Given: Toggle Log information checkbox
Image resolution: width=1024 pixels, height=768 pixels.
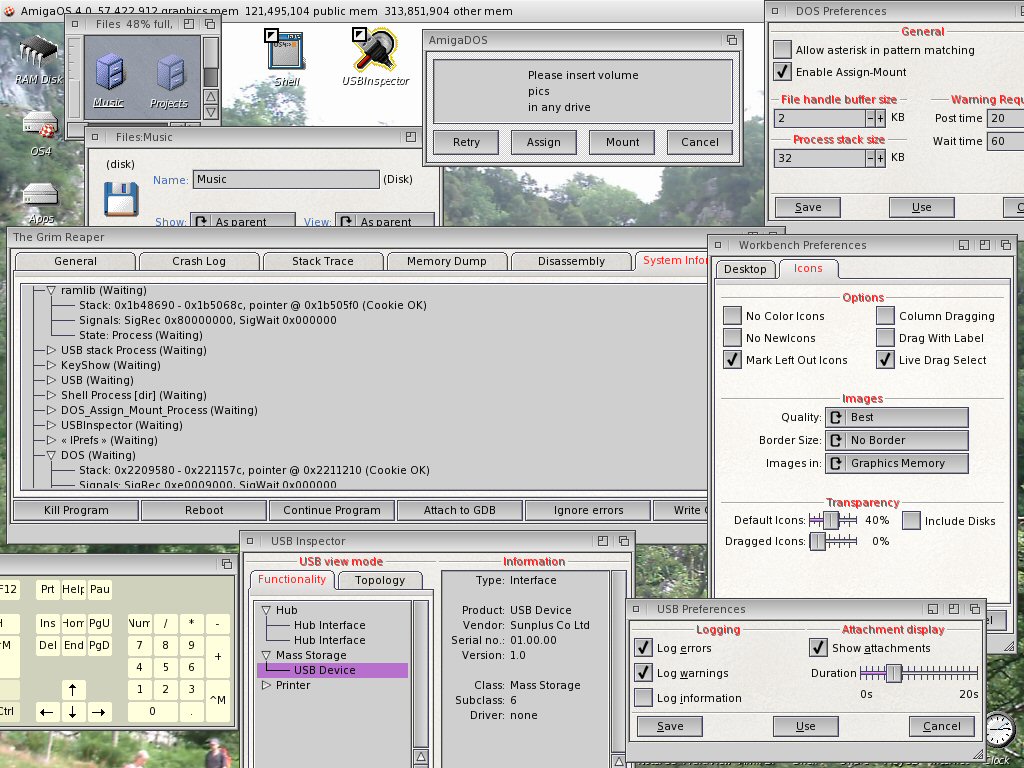Looking at the screenshot, I should (x=643, y=698).
